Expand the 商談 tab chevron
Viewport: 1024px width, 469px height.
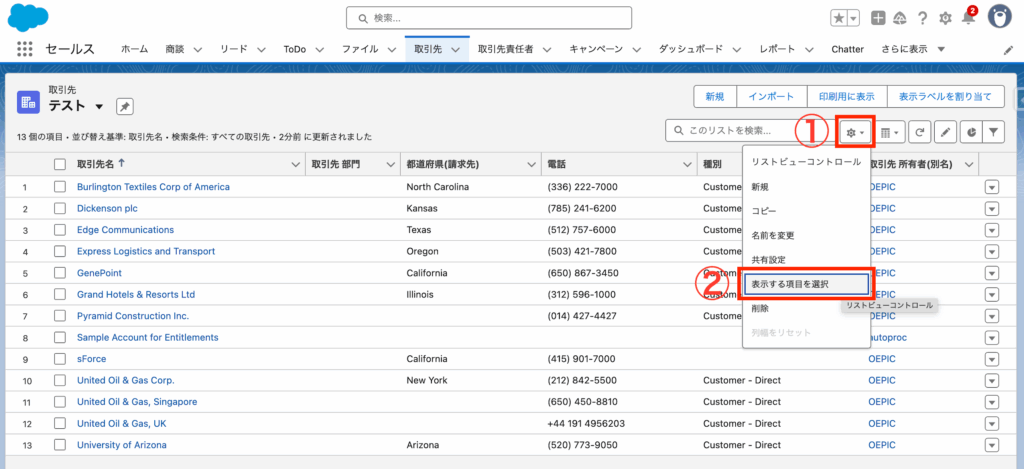point(198,50)
